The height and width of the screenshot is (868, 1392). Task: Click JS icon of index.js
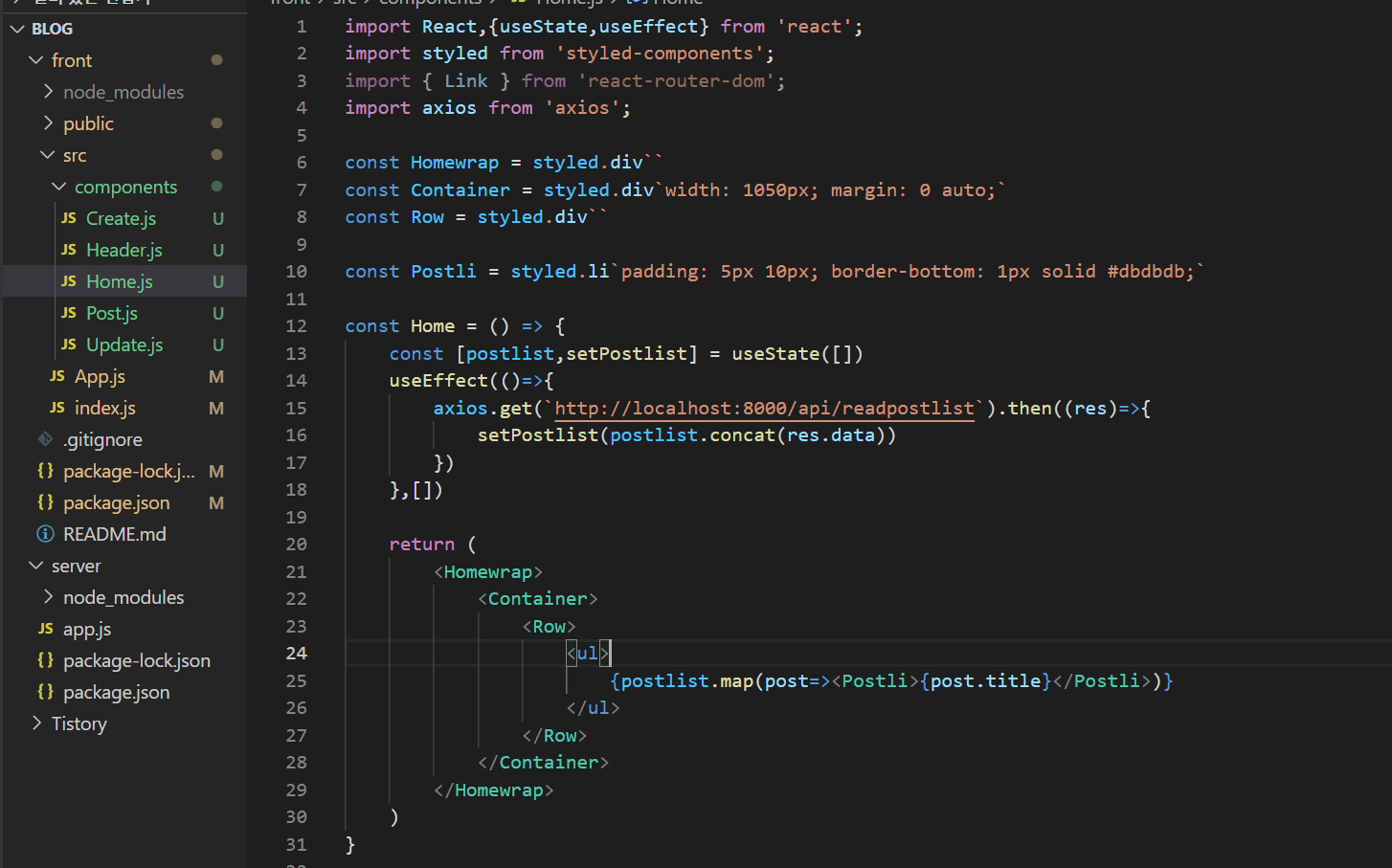pos(57,408)
